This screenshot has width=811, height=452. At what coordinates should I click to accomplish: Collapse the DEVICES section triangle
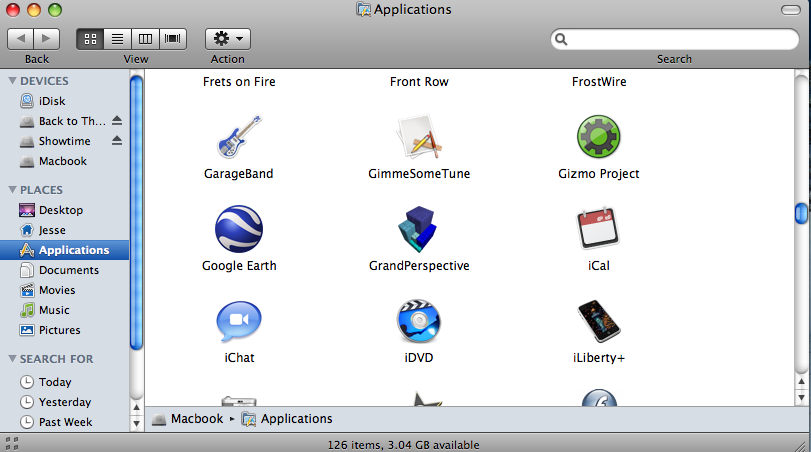12,81
